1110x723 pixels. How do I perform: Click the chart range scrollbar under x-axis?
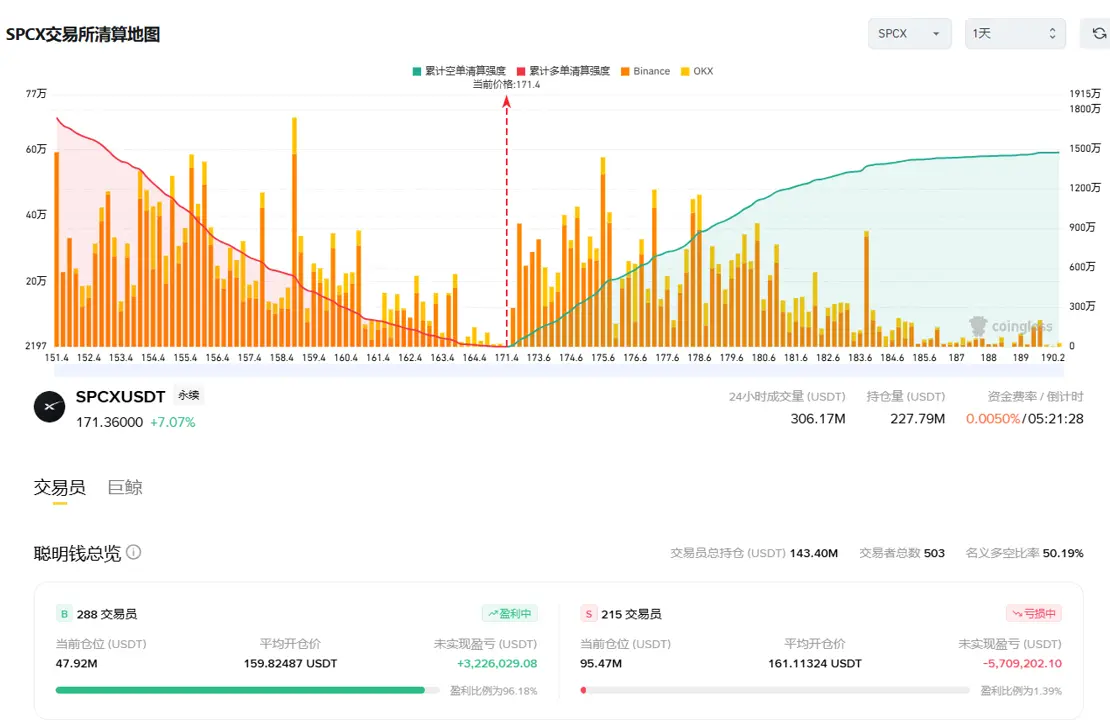(559, 370)
